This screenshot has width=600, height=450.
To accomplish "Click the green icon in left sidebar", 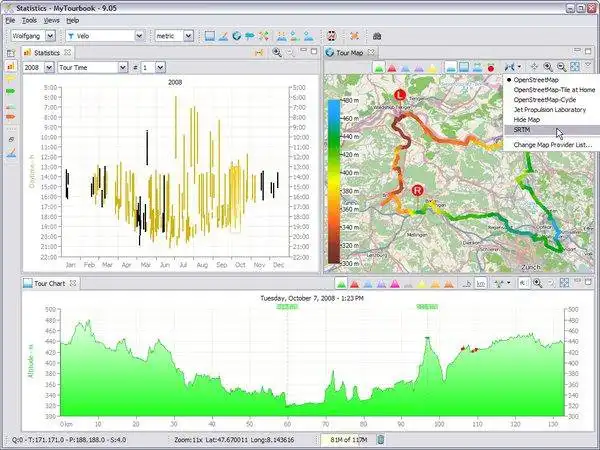I will click(x=11, y=91).
